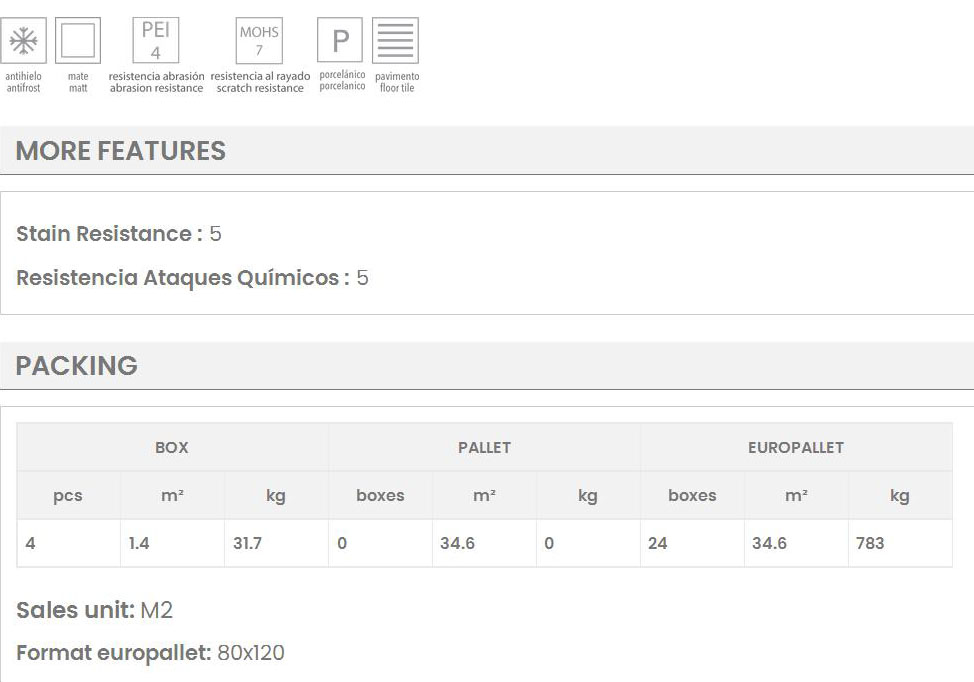974x682 pixels.
Task: Click the MORE FEATURES section header
Action: click(121, 151)
